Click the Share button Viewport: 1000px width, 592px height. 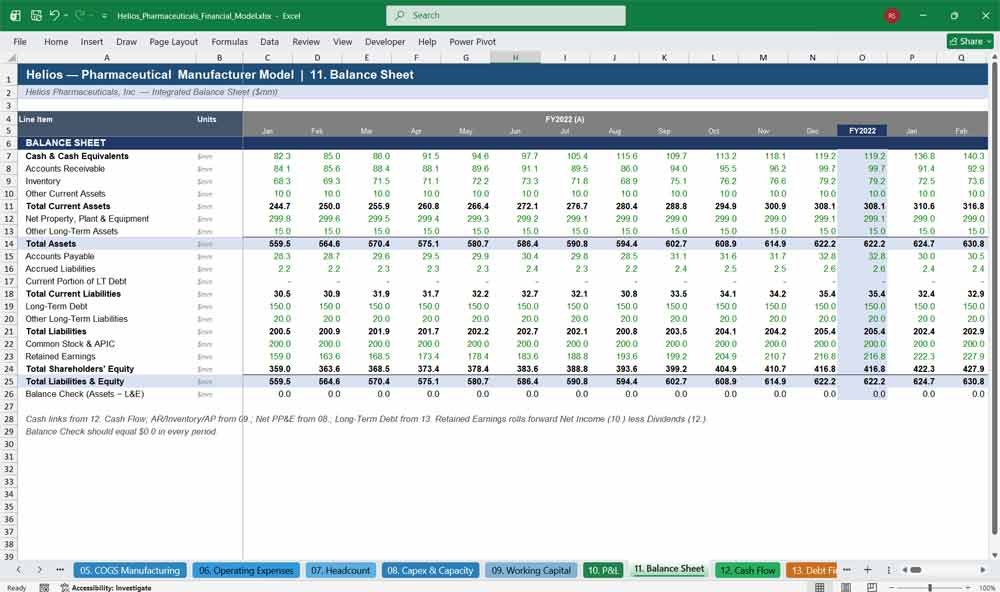970,41
